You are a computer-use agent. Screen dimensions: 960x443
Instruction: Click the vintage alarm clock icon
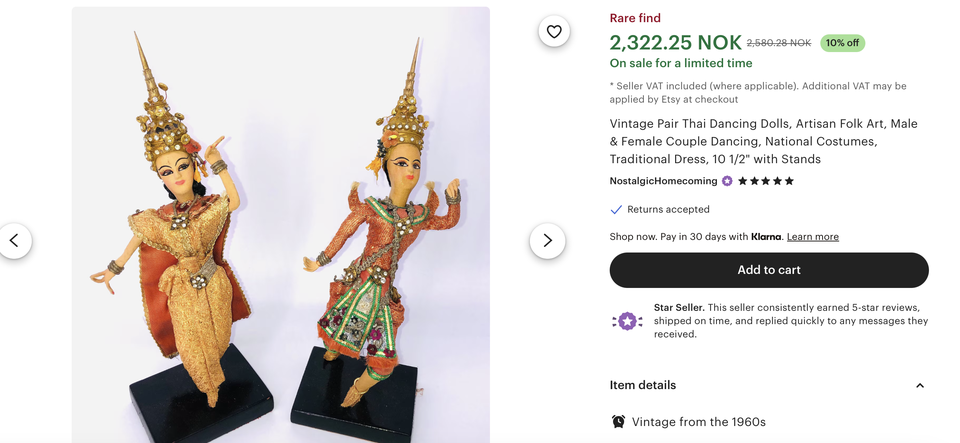tap(618, 421)
